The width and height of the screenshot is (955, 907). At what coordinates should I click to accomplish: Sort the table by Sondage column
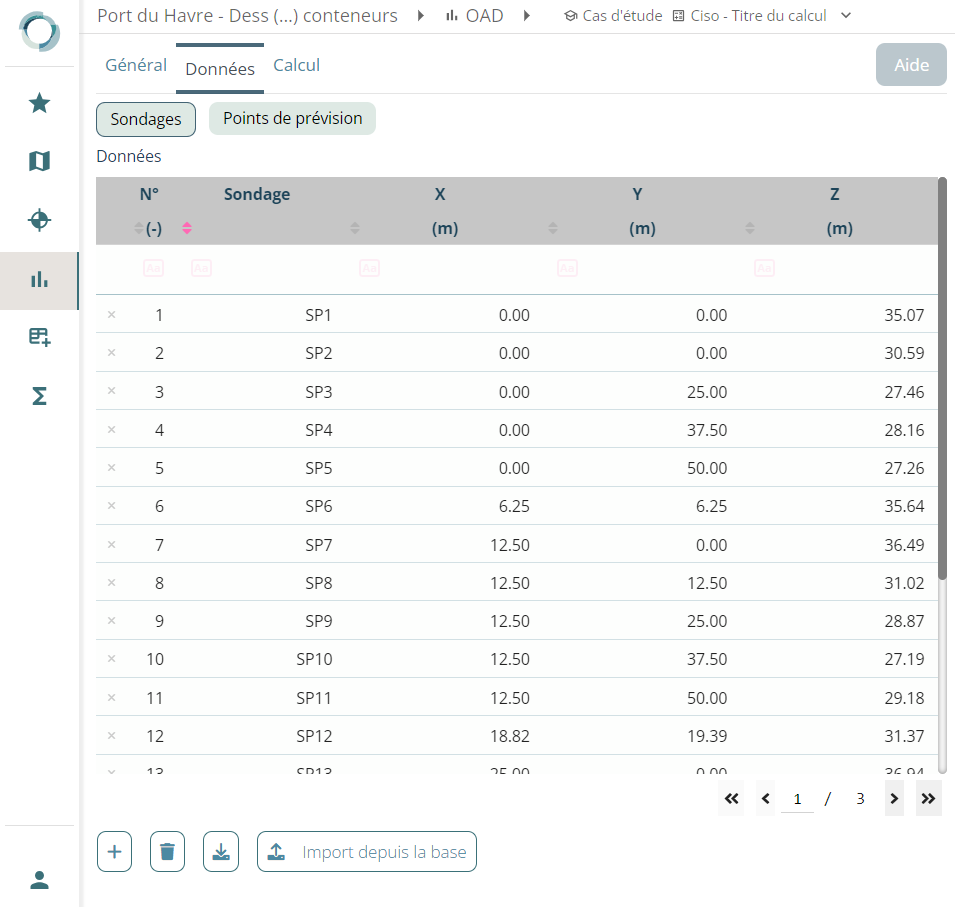(355, 229)
